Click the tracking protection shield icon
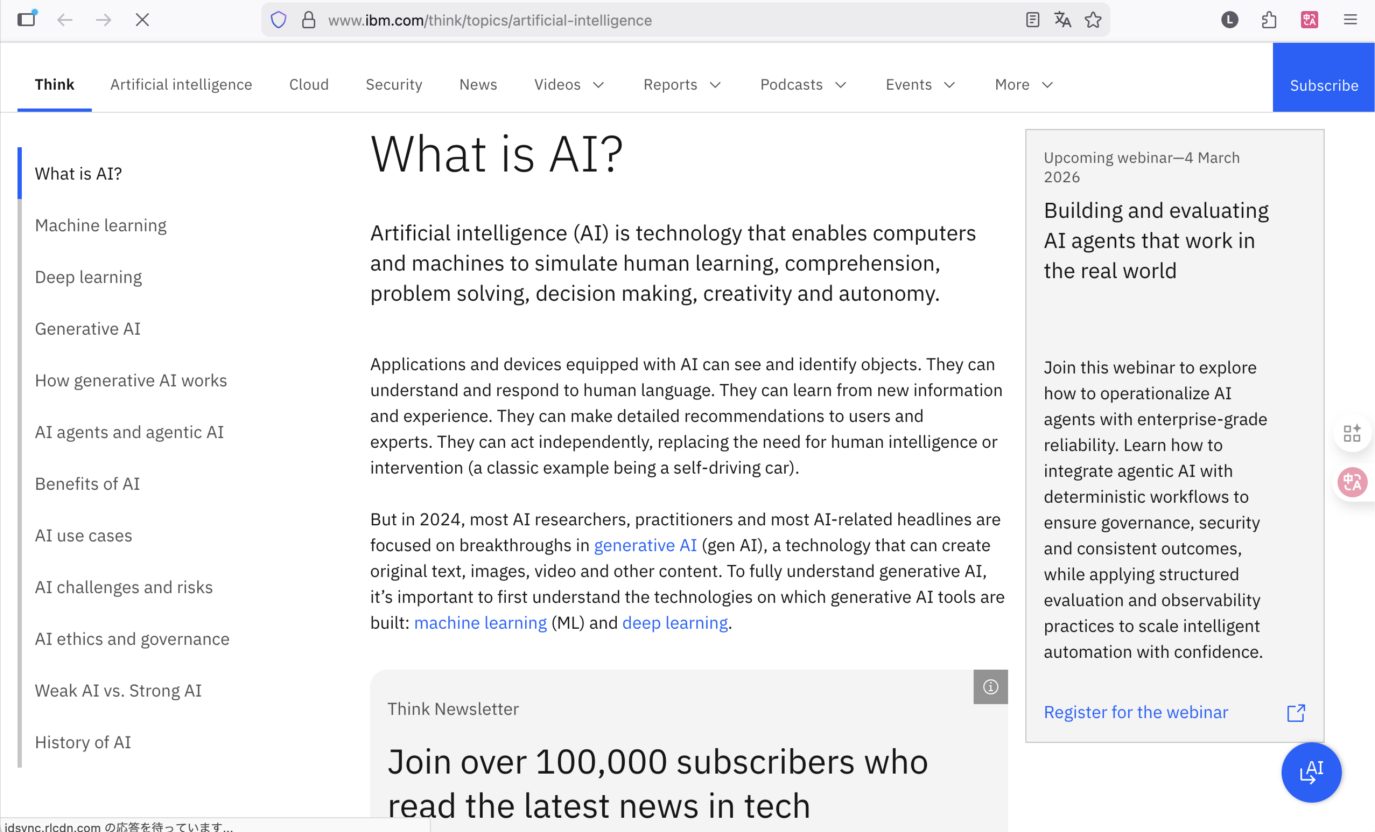 (279, 20)
